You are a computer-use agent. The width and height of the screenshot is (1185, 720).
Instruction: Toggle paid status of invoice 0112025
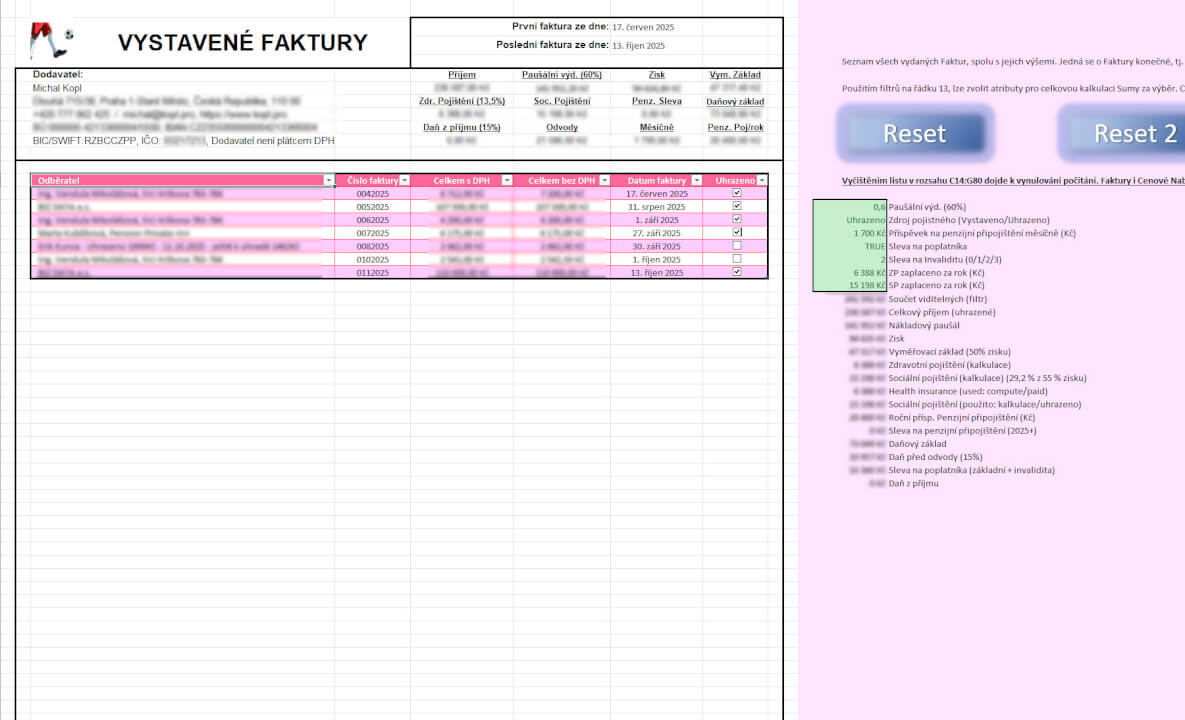[x=737, y=272]
